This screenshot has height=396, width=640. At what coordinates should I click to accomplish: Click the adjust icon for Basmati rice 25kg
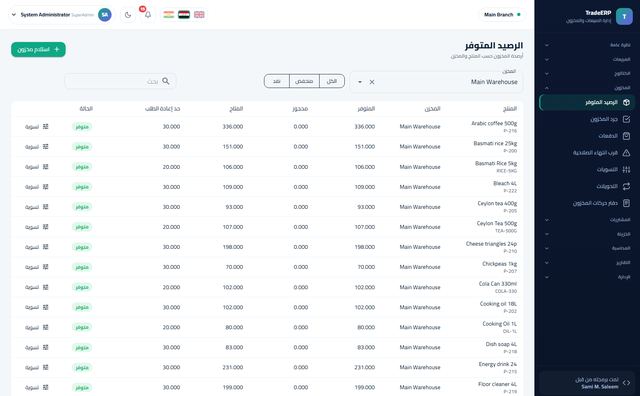click(45, 147)
